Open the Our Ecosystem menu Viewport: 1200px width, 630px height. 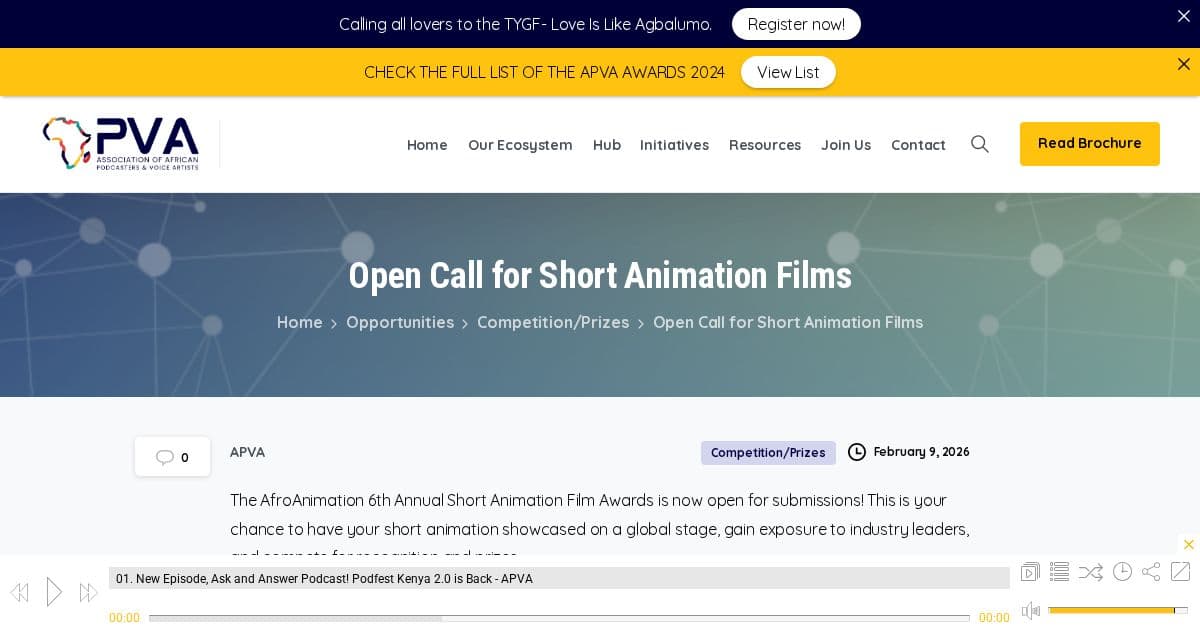(520, 145)
